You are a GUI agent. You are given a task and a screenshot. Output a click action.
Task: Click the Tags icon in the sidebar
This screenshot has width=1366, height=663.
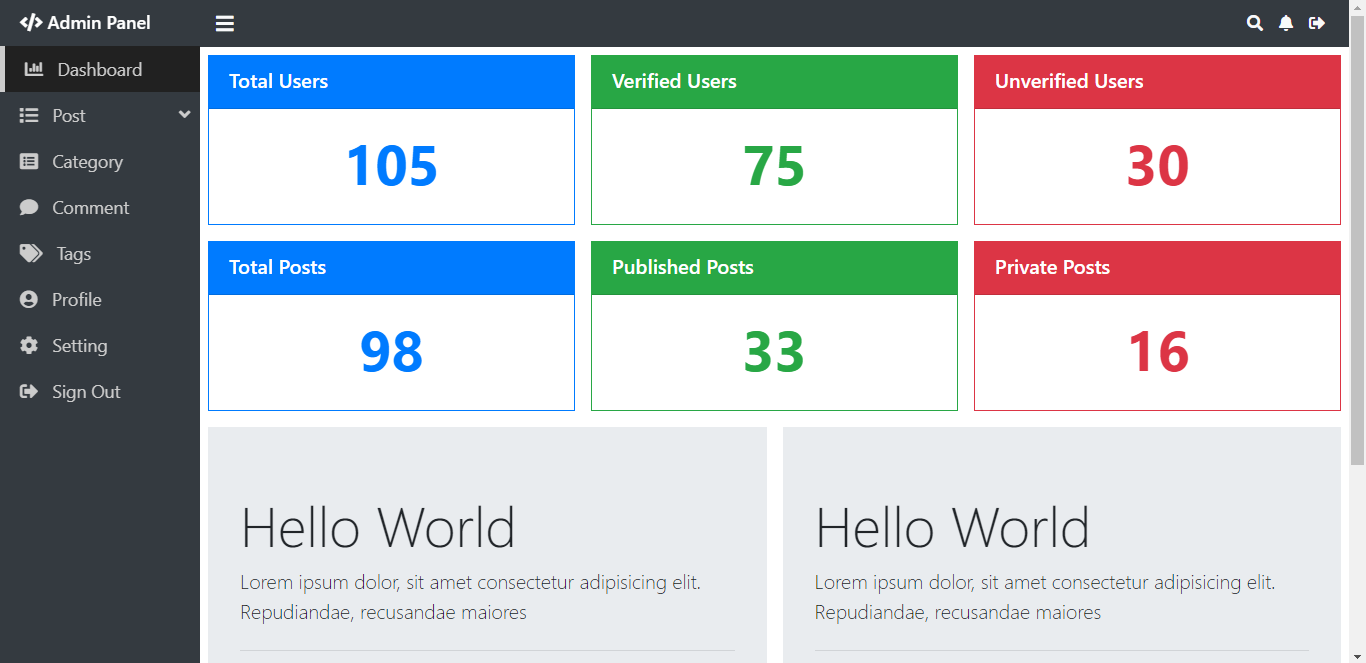pos(29,253)
